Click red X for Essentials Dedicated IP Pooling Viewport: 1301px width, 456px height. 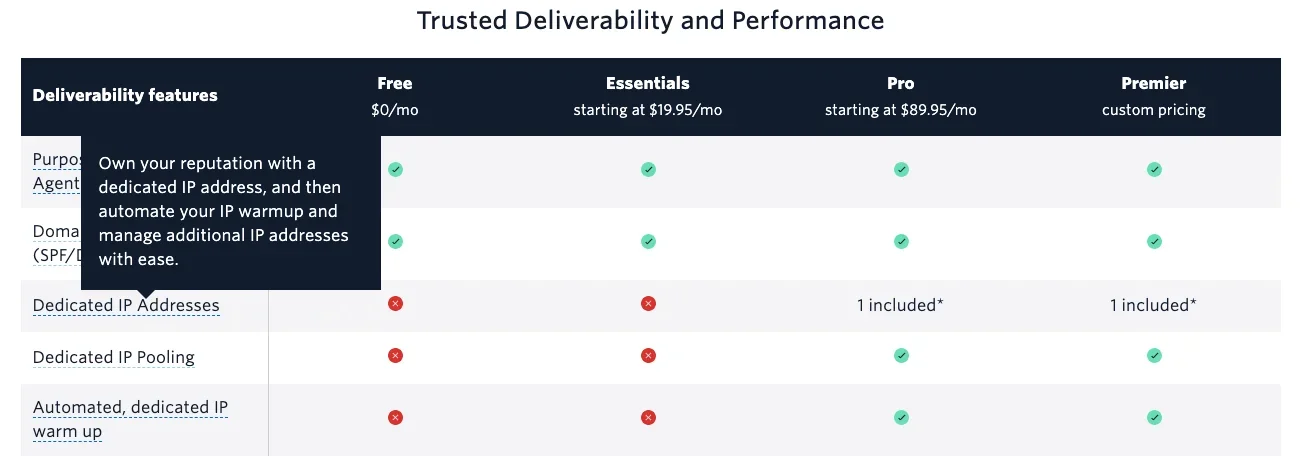tap(648, 355)
